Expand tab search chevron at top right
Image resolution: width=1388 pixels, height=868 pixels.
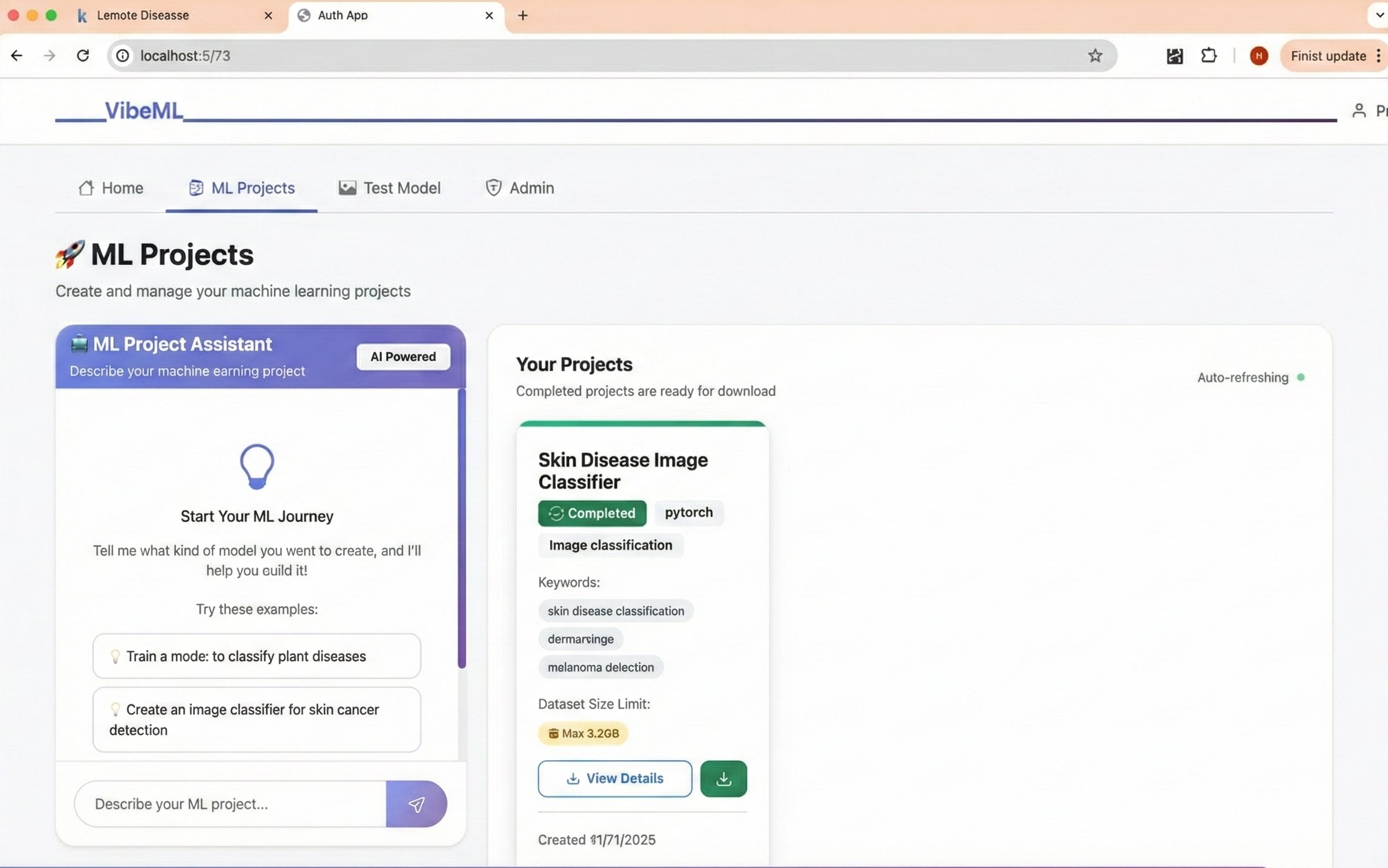[x=1380, y=15]
